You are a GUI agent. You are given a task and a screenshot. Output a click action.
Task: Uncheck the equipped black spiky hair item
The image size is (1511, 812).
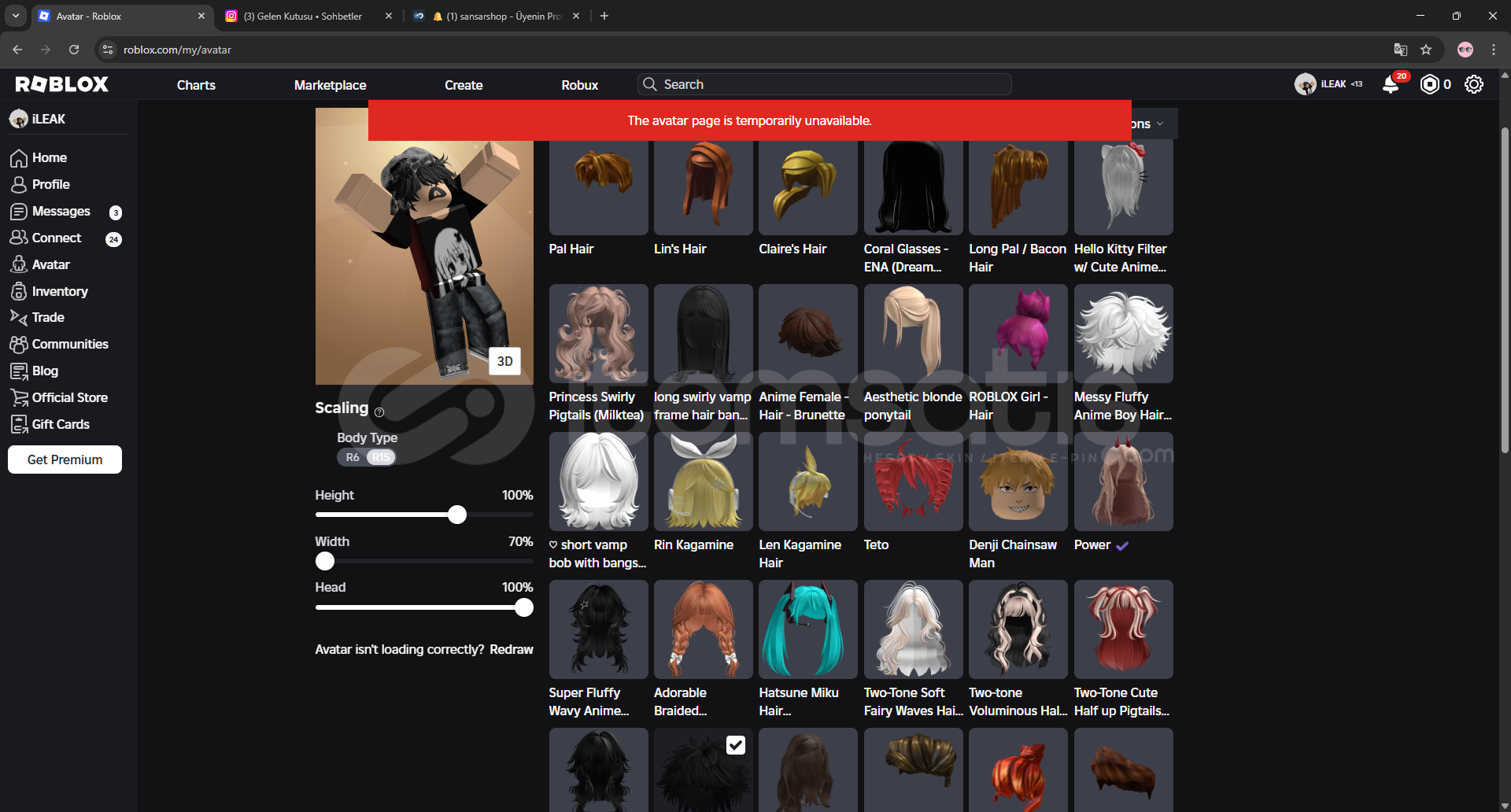coord(735,745)
